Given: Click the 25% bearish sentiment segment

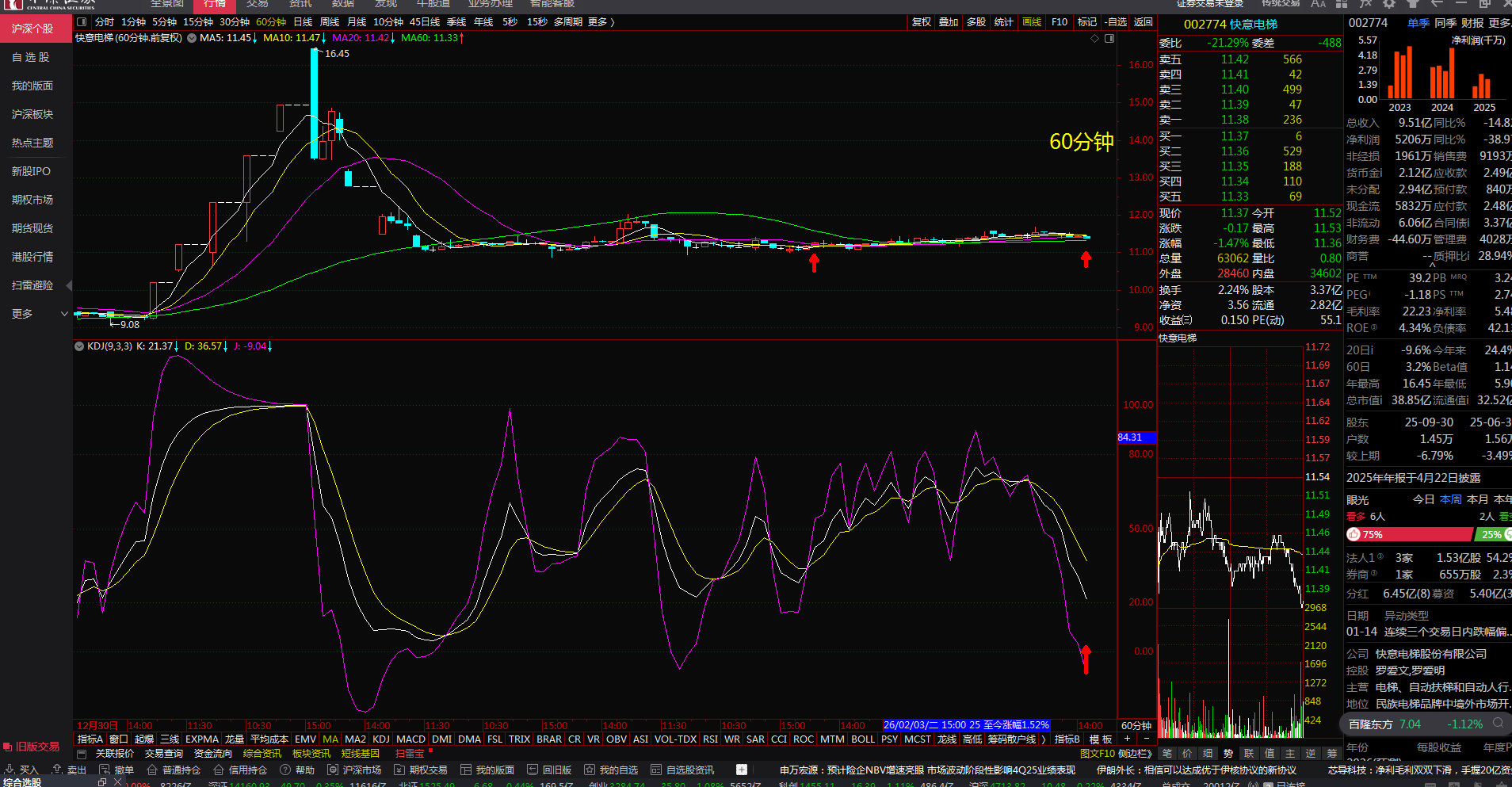Looking at the screenshot, I should (1493, 534).
